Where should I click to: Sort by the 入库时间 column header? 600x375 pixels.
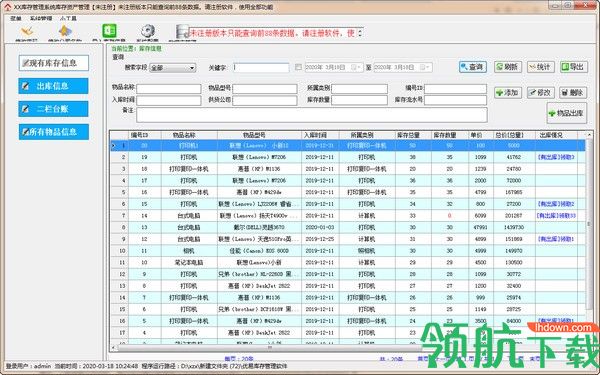click(320, 135)
